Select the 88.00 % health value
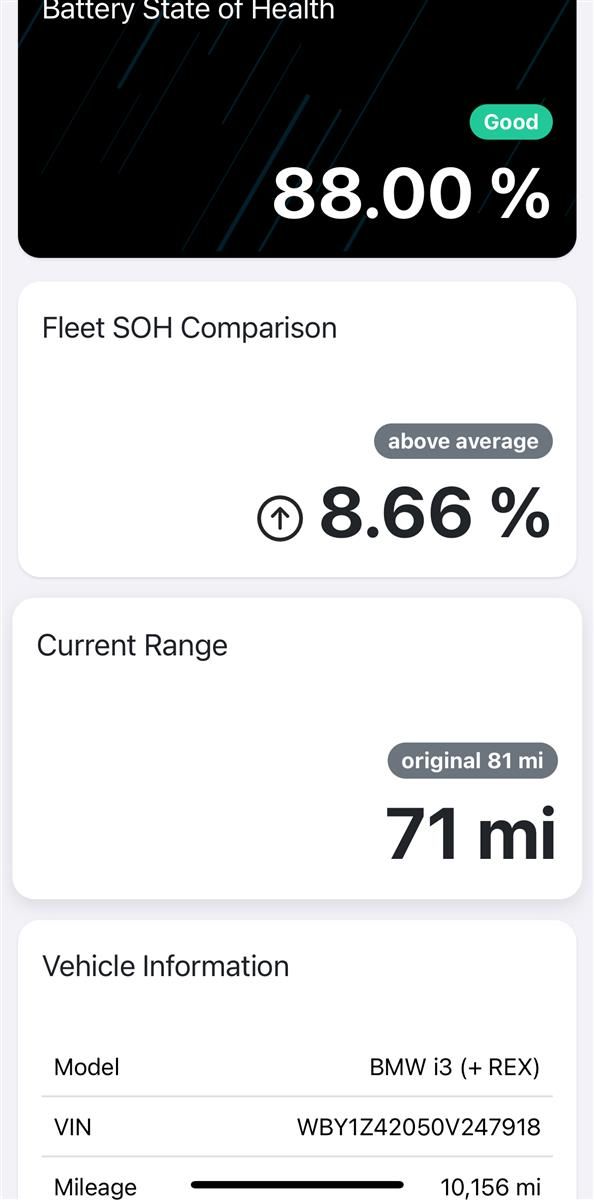 (x=411, y=193)
